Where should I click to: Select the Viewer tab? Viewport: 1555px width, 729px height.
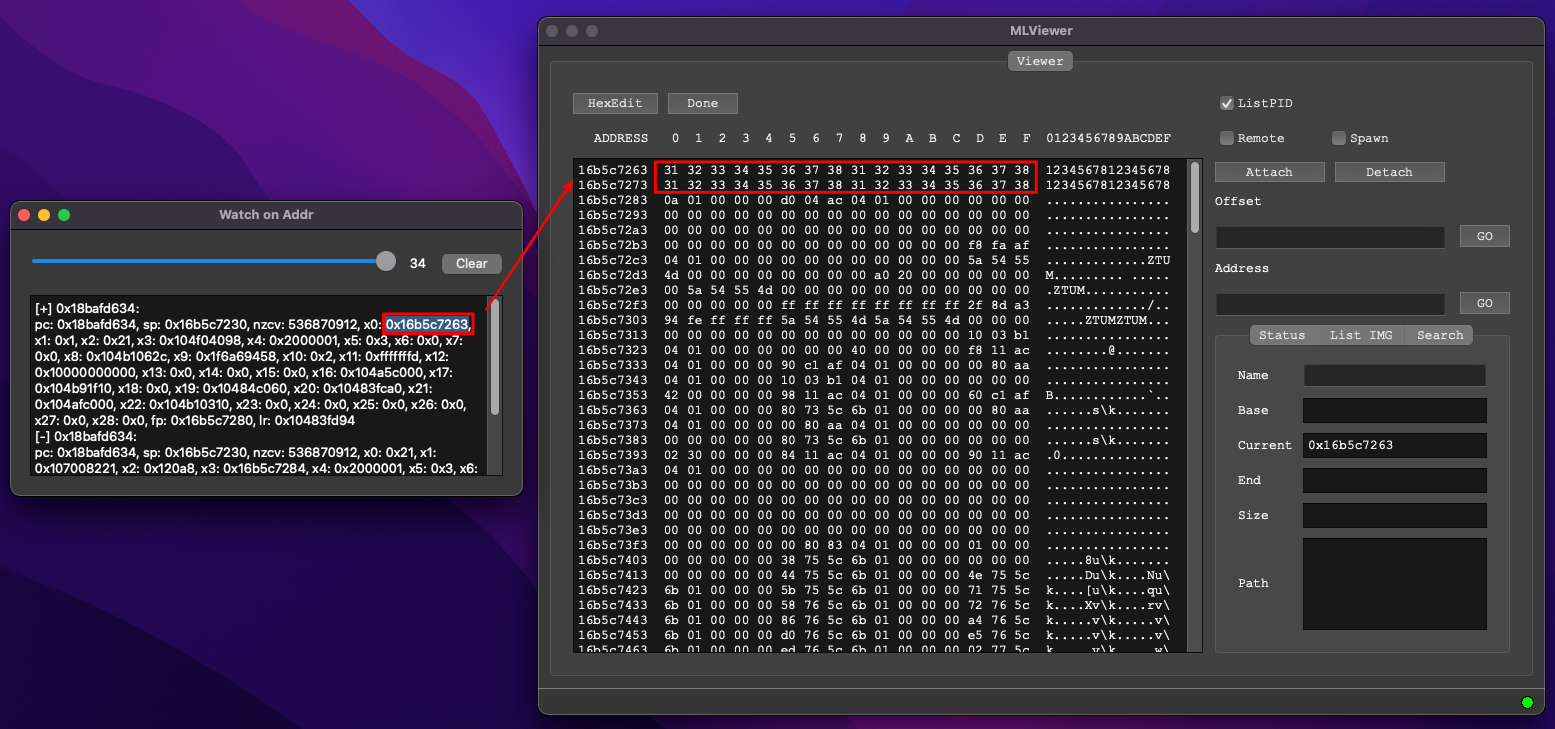click(x=1040, y=61)
